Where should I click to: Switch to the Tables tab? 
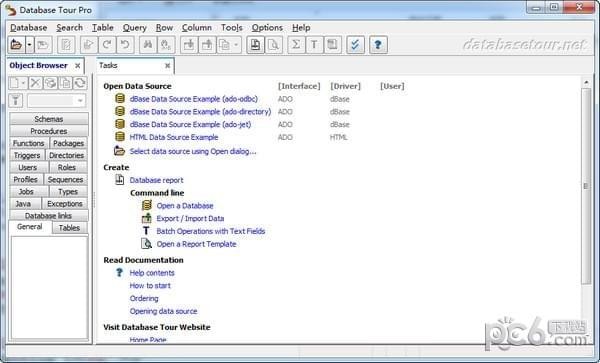[69, 228]
